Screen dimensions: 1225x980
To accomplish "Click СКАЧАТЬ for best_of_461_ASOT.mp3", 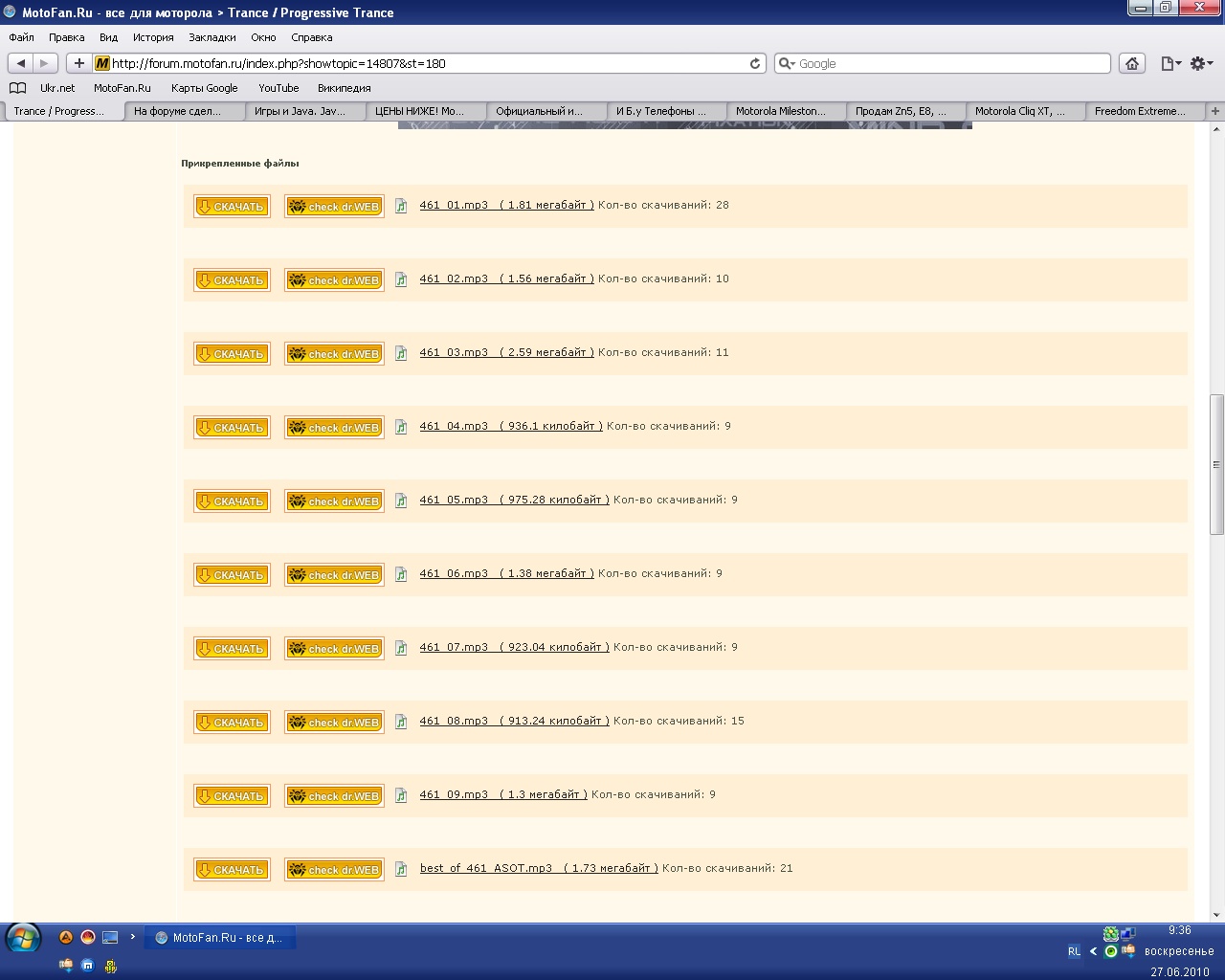I will (x=232, y=870).
